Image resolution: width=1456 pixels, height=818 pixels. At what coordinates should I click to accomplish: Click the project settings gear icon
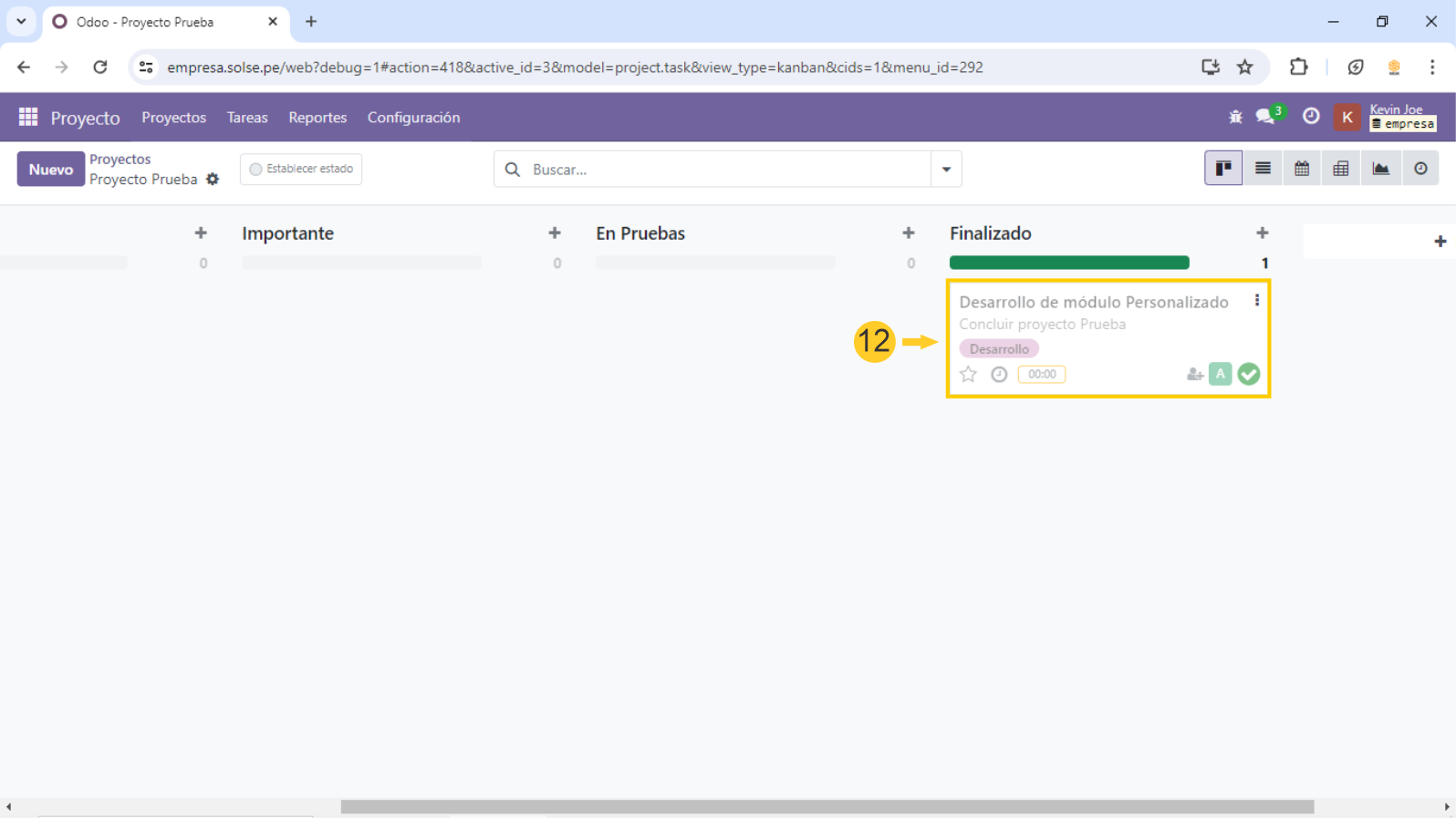pyautogui.click(x=213, y=180)
